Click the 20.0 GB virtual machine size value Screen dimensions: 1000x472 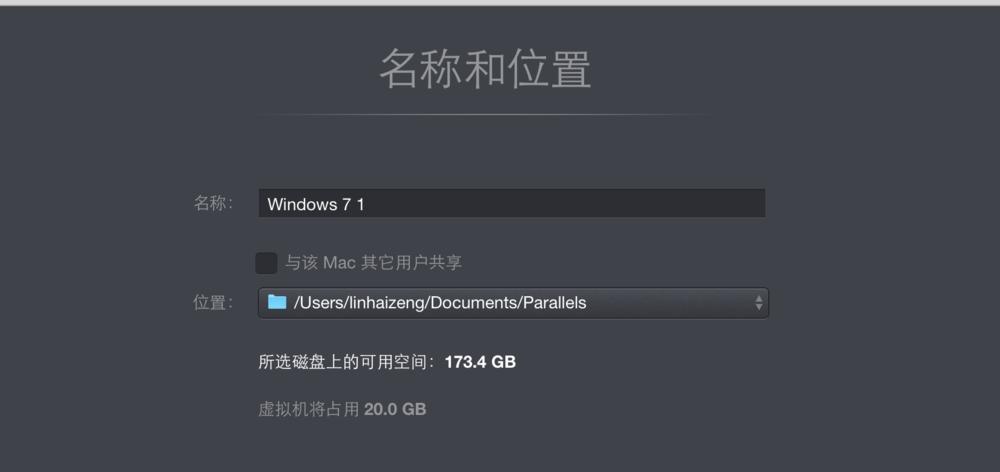pos(395,409)
